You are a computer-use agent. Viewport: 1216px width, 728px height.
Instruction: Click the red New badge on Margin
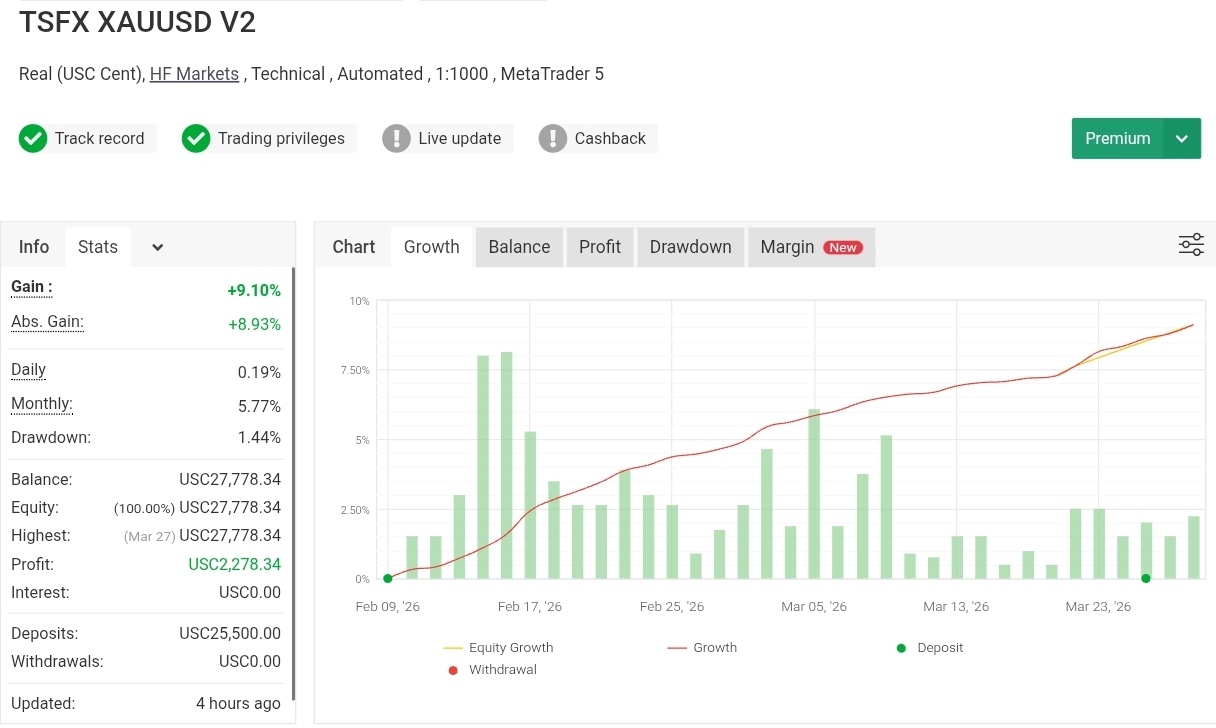[843, 247]
